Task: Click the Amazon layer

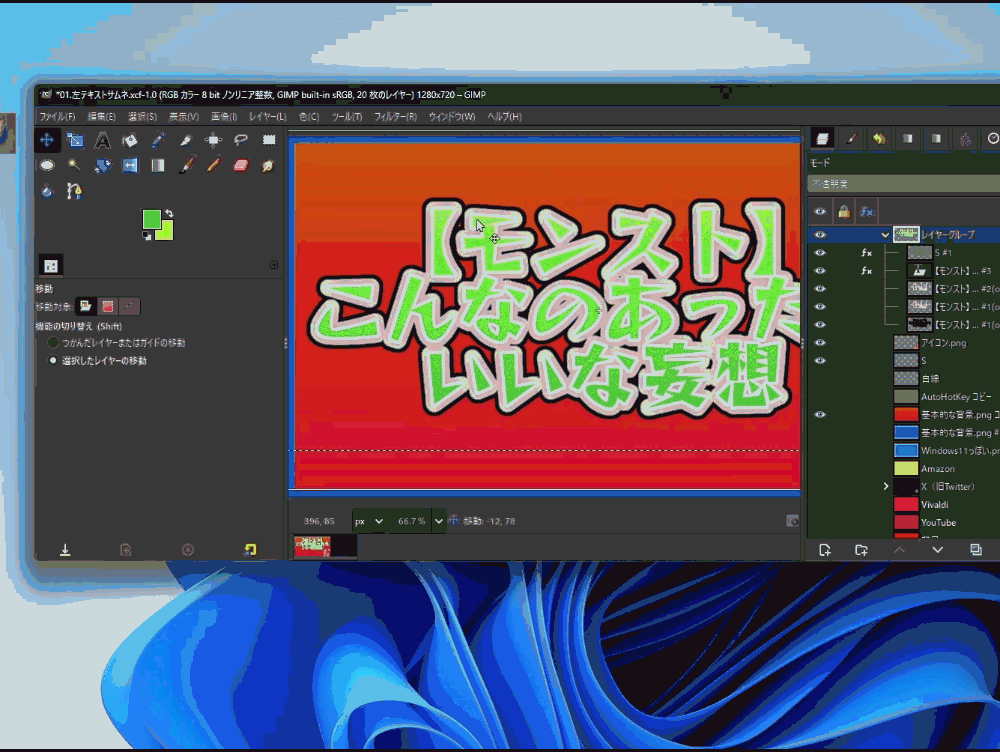Action: tap(938, 468)
